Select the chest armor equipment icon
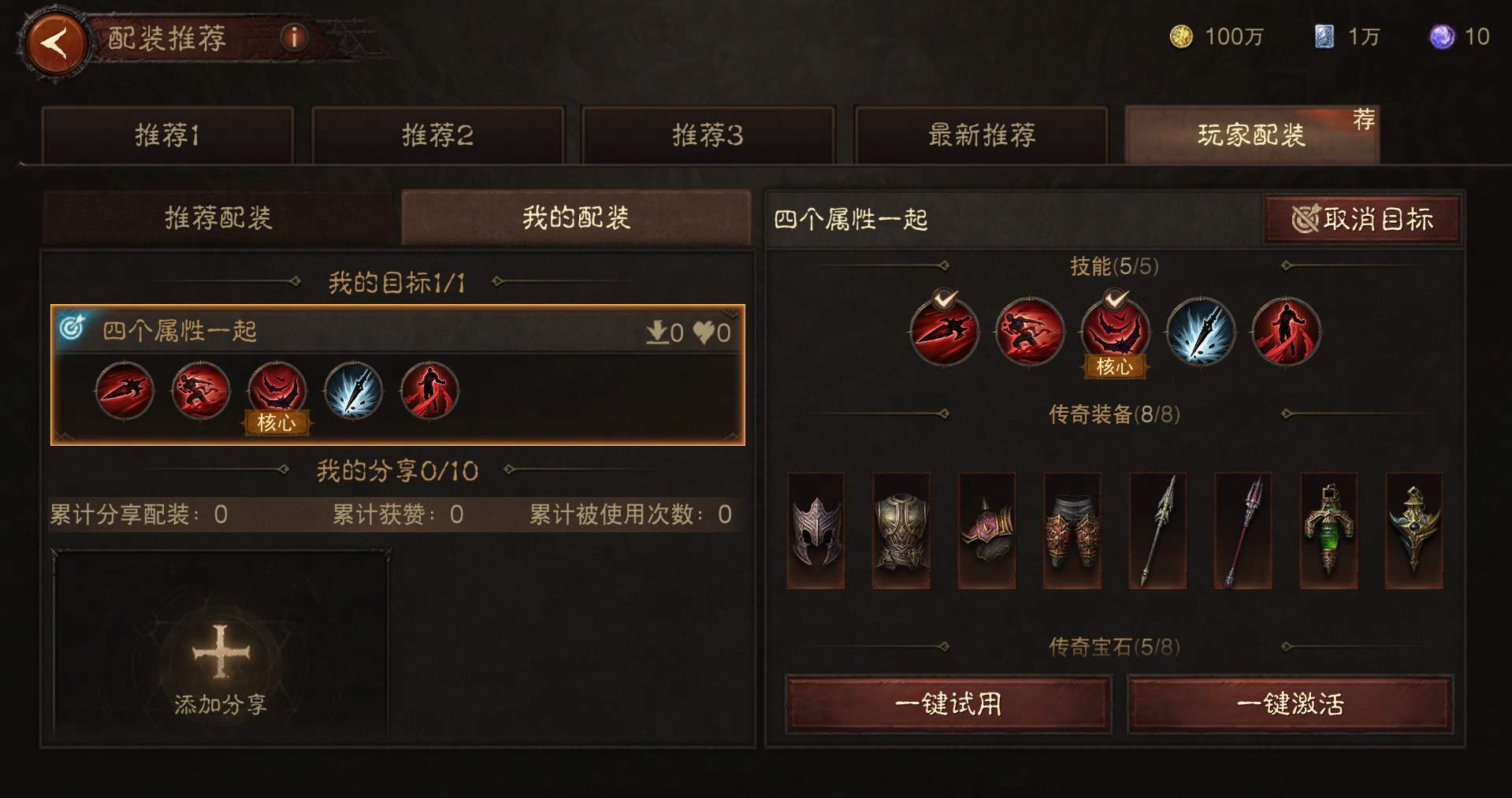Viewport: 1512px width, 798px height. [x=901, y=530]
